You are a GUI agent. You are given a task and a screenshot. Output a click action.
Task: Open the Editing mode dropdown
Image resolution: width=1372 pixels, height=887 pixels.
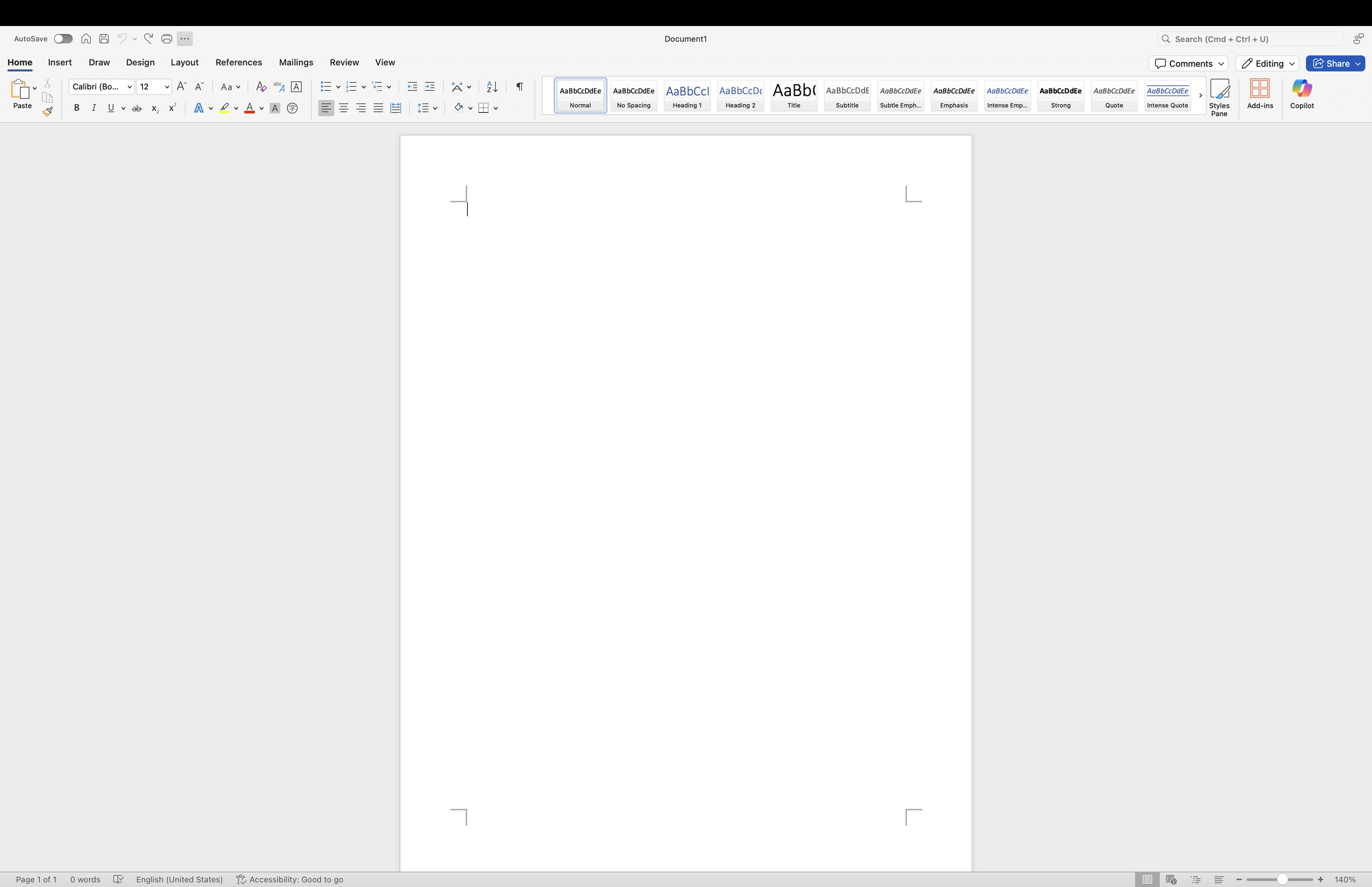(1267, 63)
